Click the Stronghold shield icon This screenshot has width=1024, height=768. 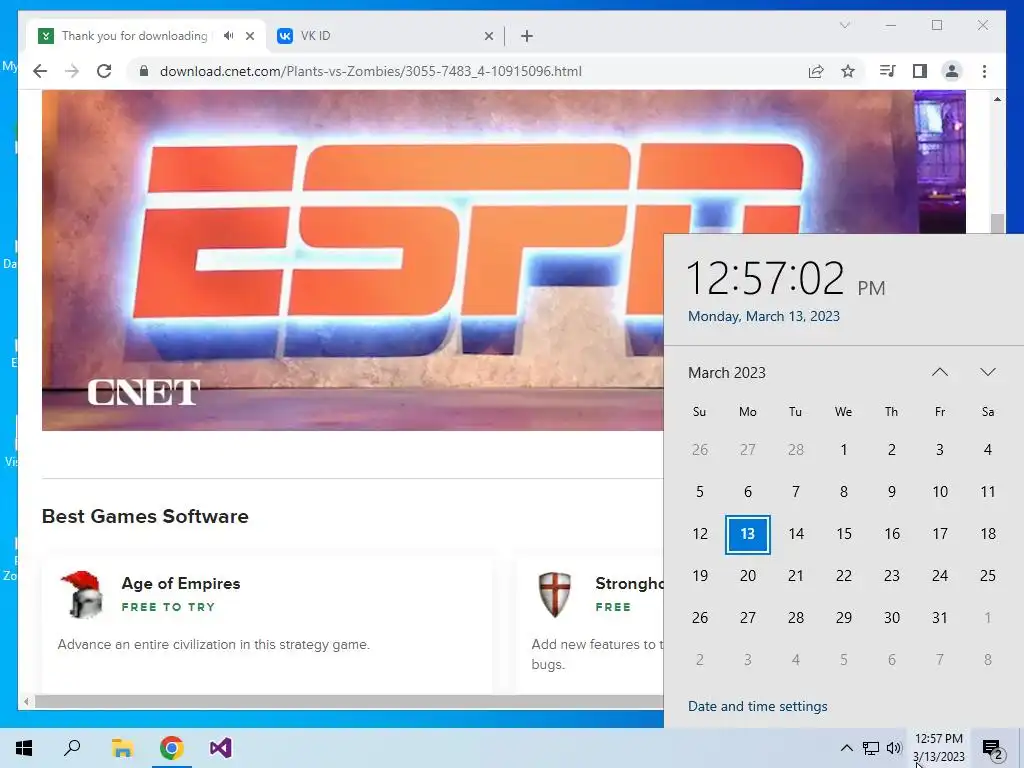554,594
